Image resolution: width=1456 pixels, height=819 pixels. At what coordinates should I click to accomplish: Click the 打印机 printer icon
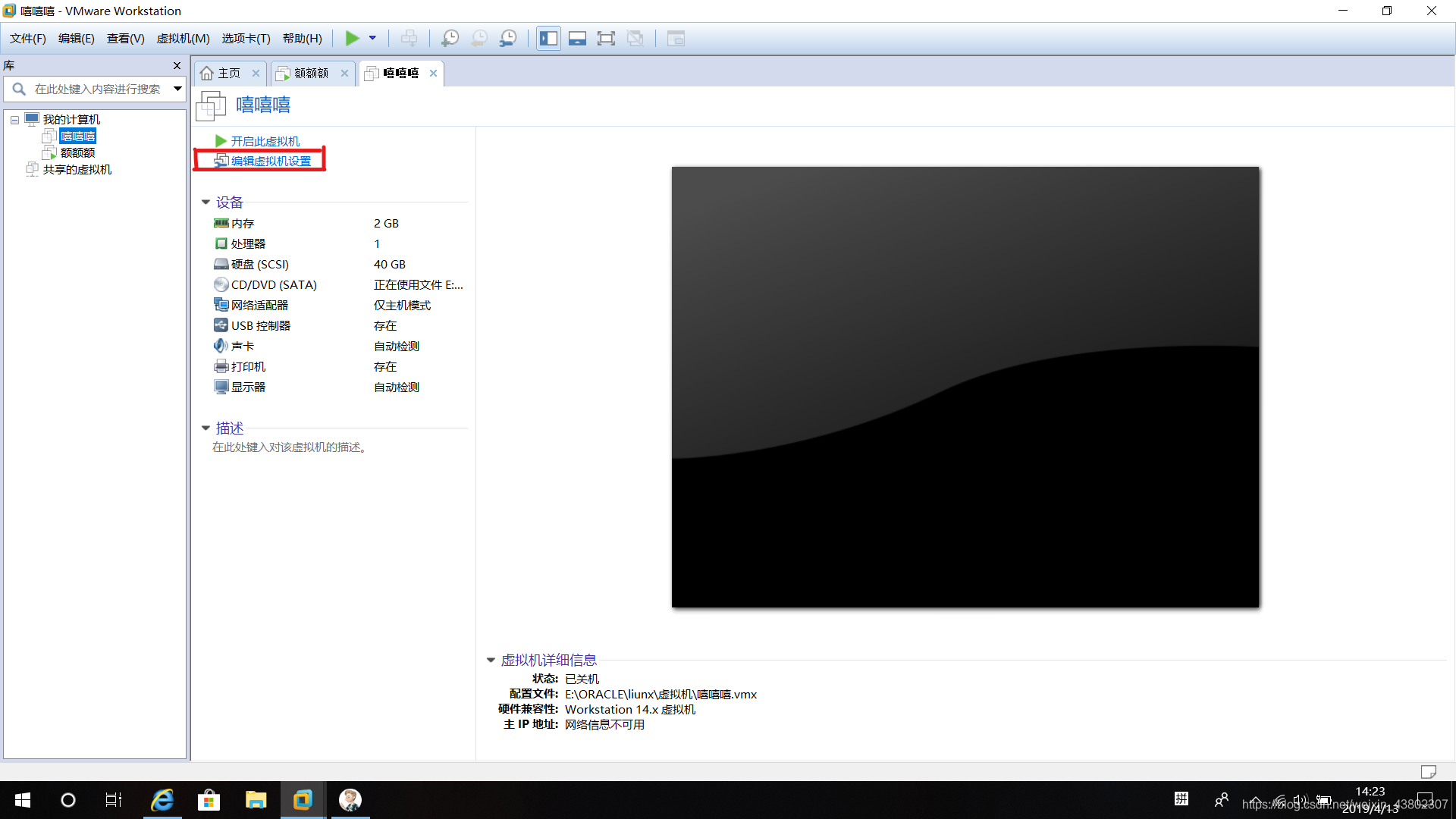point(221,367)
